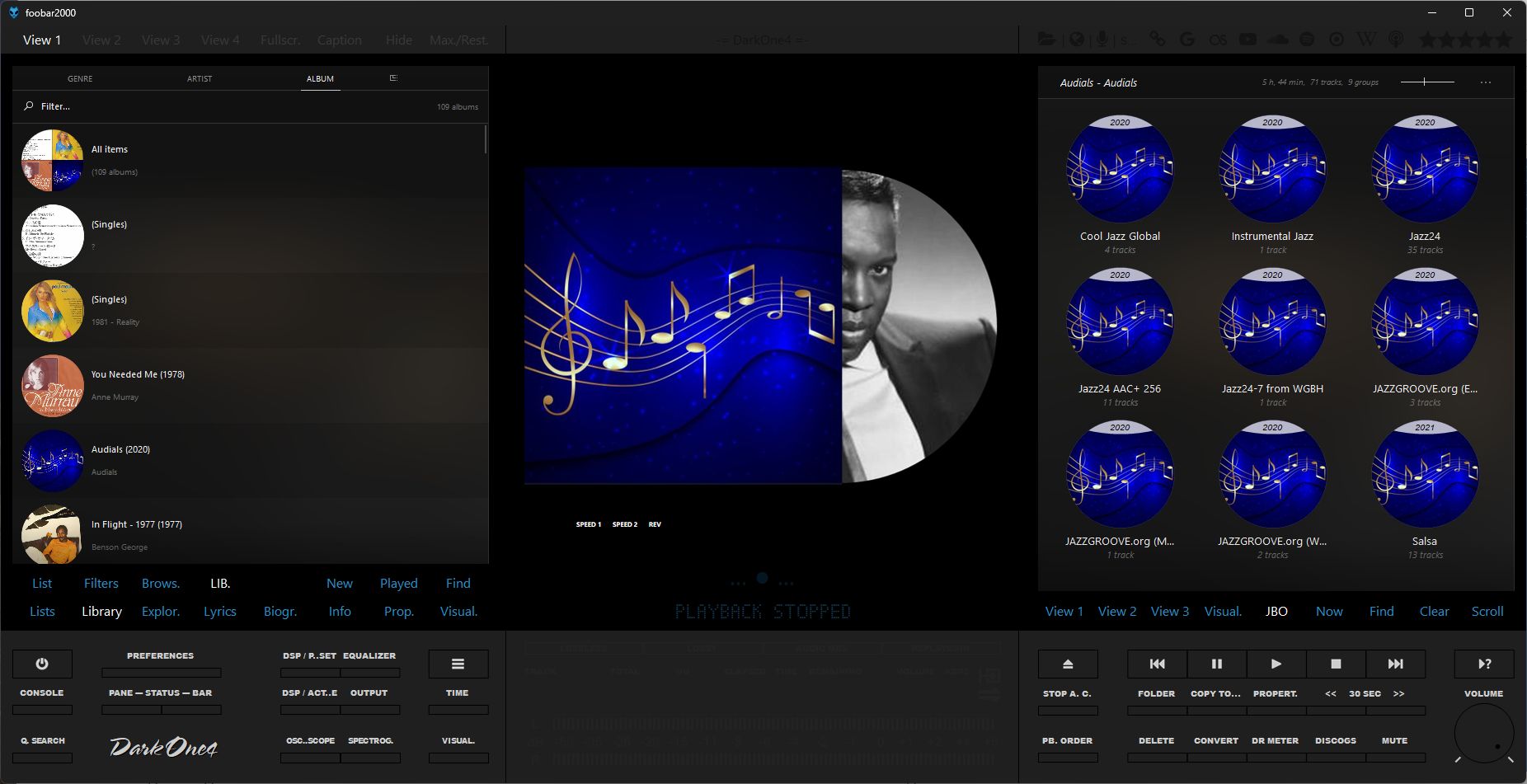Click the Filter... input field
This screenshot has width=1527, height=784.
click(231, 106)
